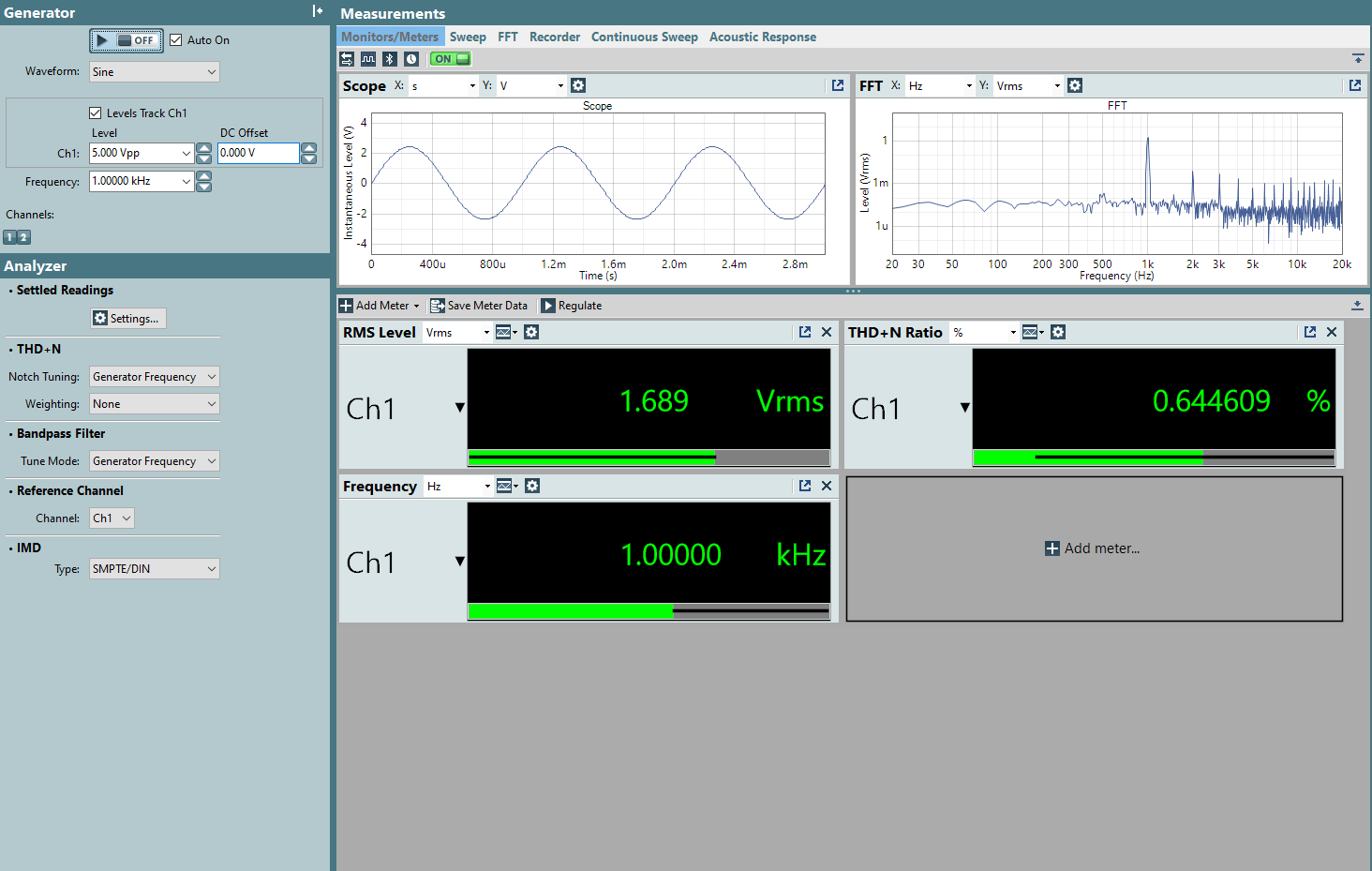Pop out the THD+N Ratio meter
The height and width of the screenshot is (871, 1372).
(1310, 332)
